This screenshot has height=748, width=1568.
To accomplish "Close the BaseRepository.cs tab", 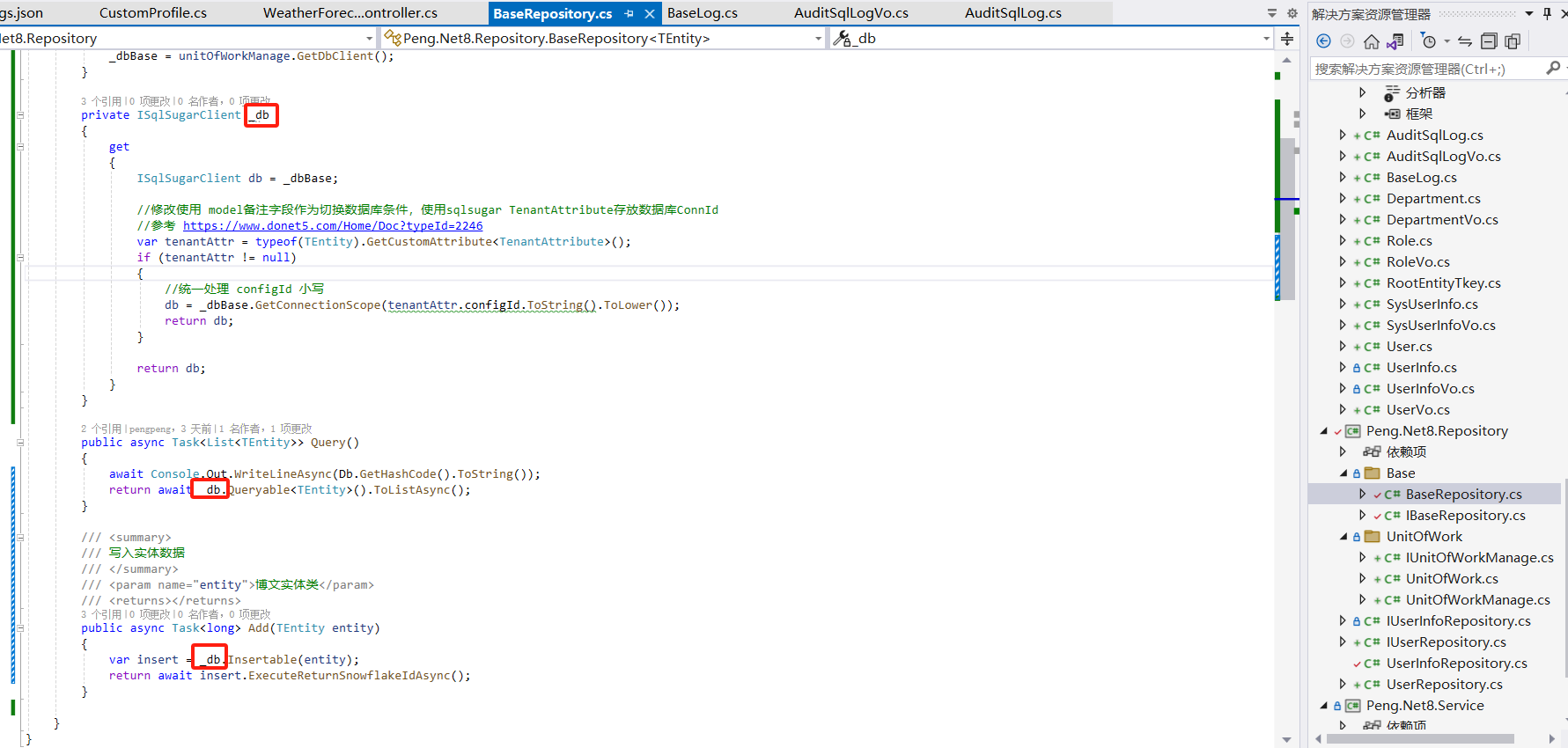I will click(x=650, y=14).
